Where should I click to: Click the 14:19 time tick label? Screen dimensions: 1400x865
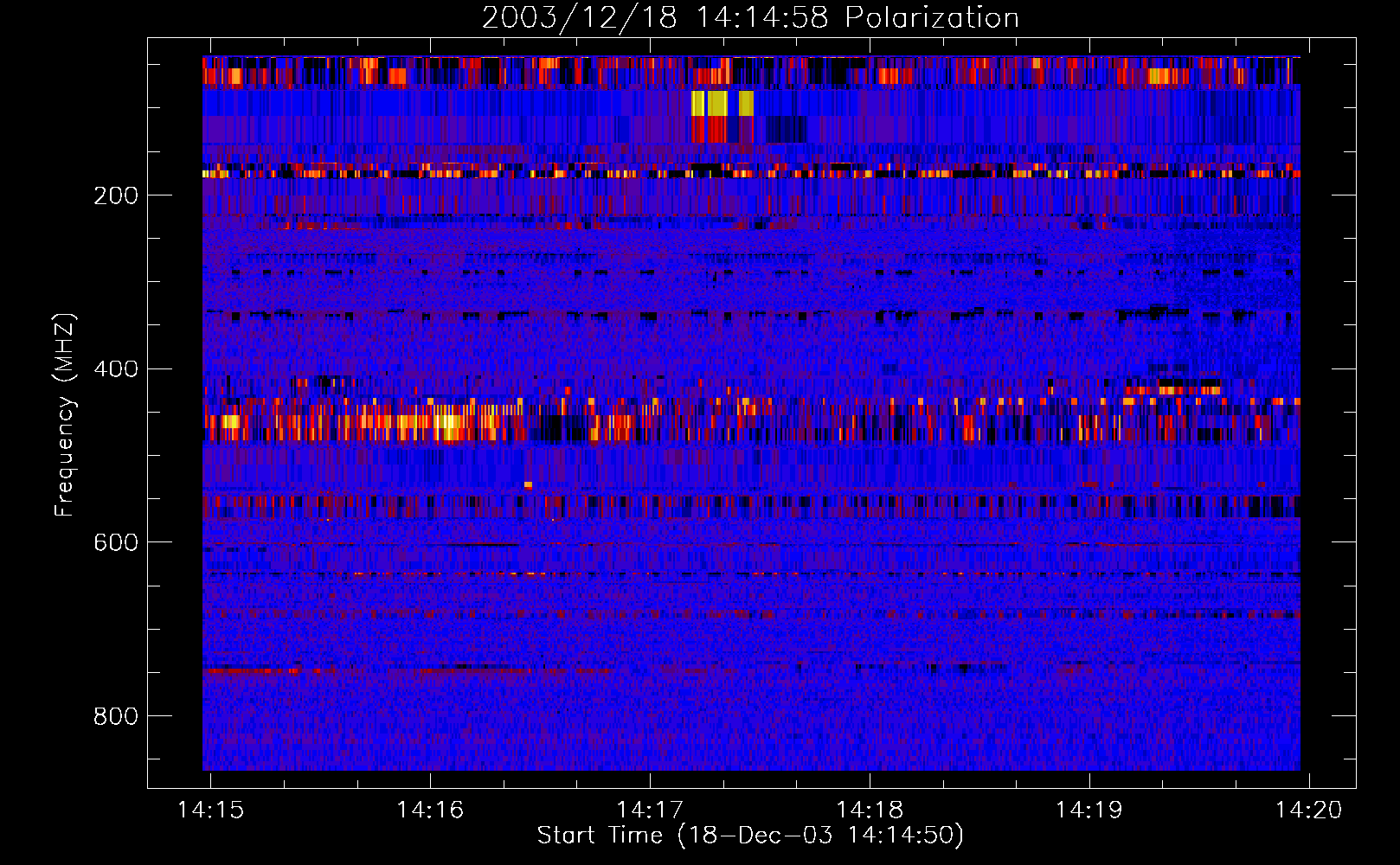click(x=1089, y=810)
